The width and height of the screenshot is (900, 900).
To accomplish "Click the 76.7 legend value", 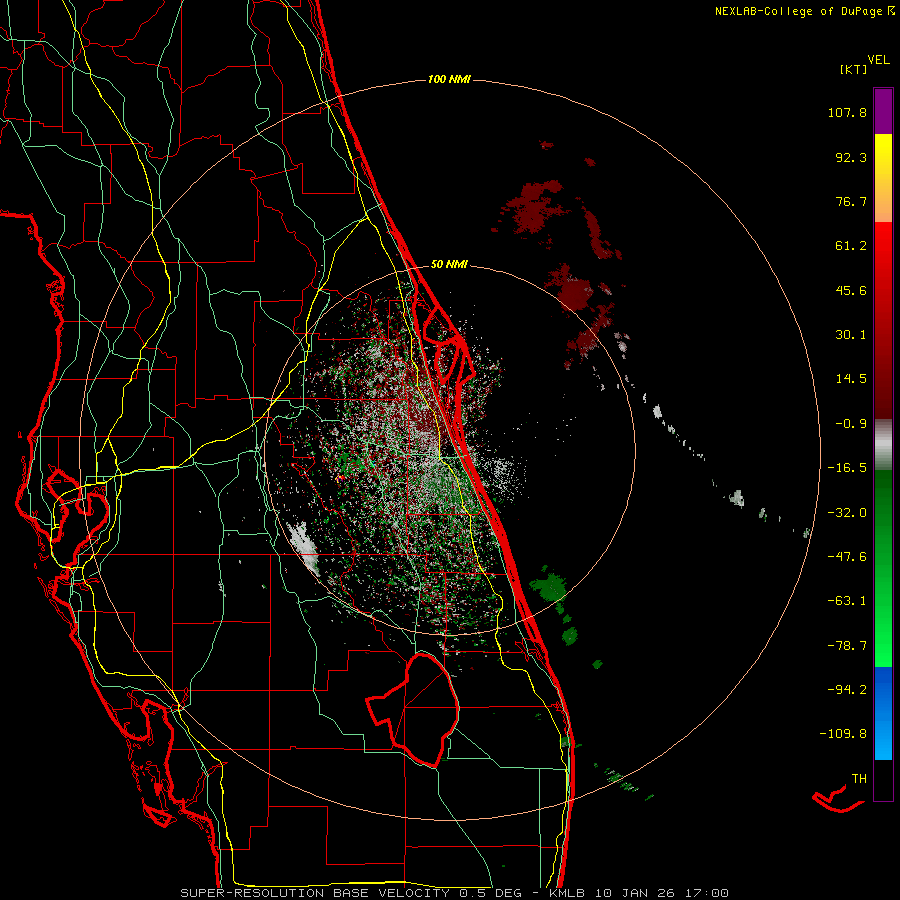I will pyautogui.click(x=851, y=201).
